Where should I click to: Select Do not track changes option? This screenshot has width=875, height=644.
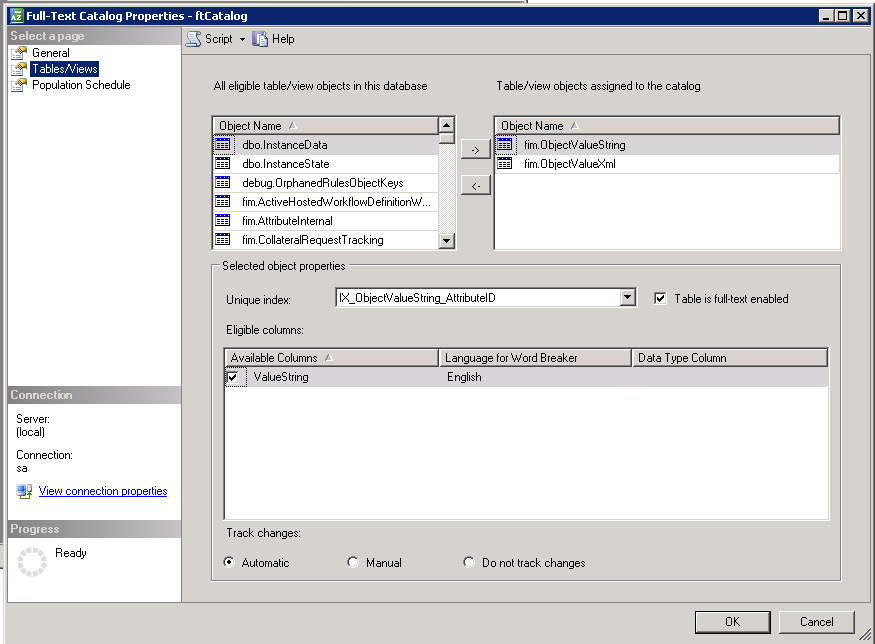tap(469, 562)
